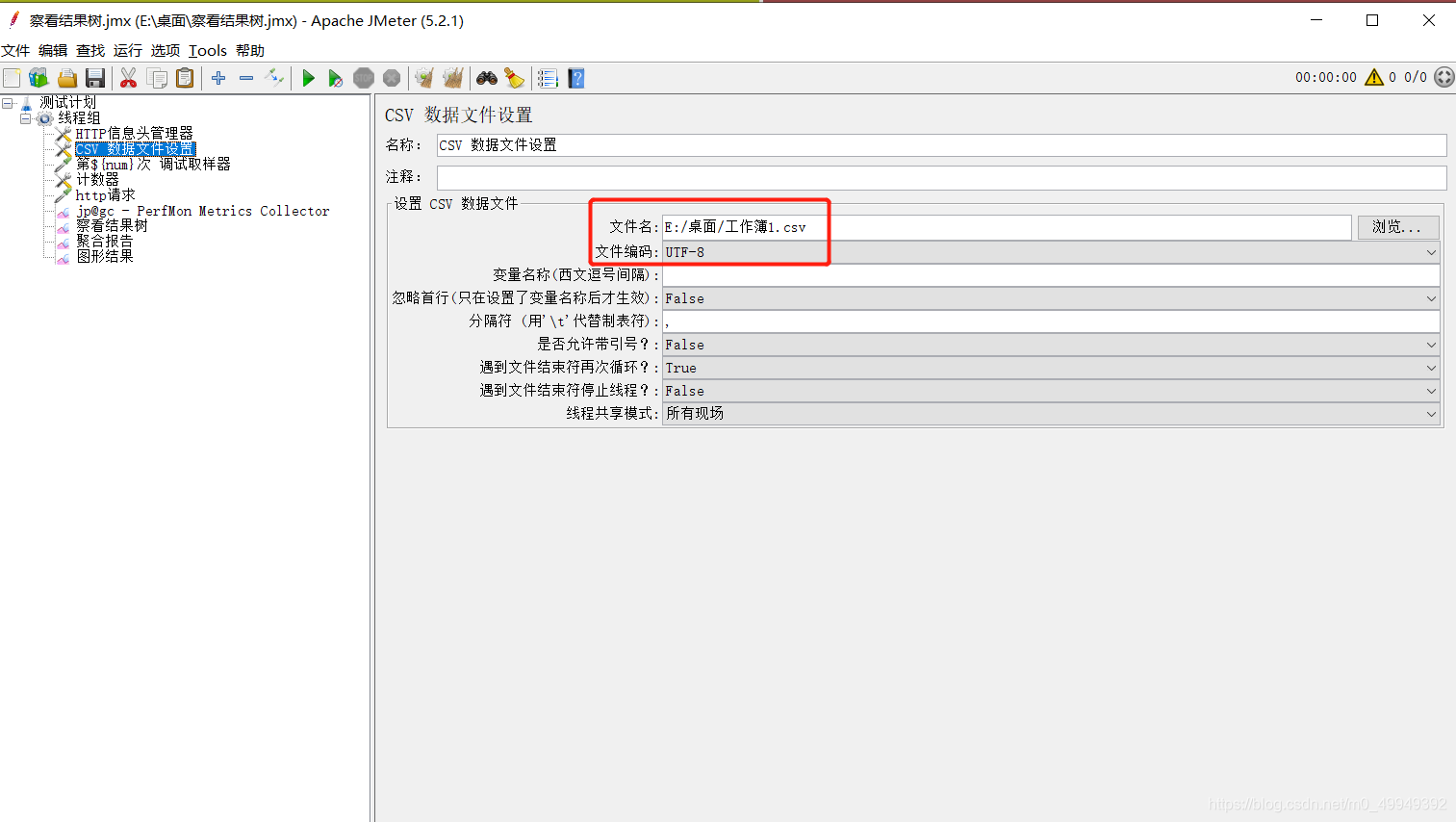Open the 线程共享模式 dropdown

pos(1051,414)
